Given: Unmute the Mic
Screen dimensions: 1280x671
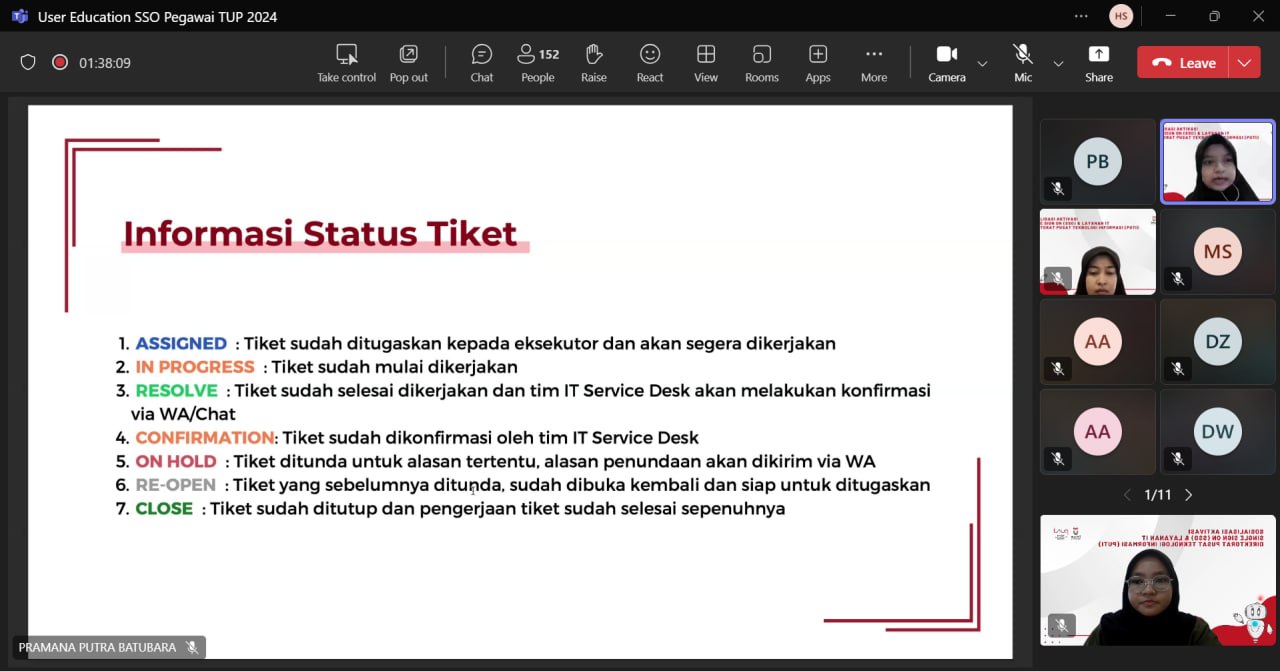Looking at the screenshot, I should (x=1022, y=62).
